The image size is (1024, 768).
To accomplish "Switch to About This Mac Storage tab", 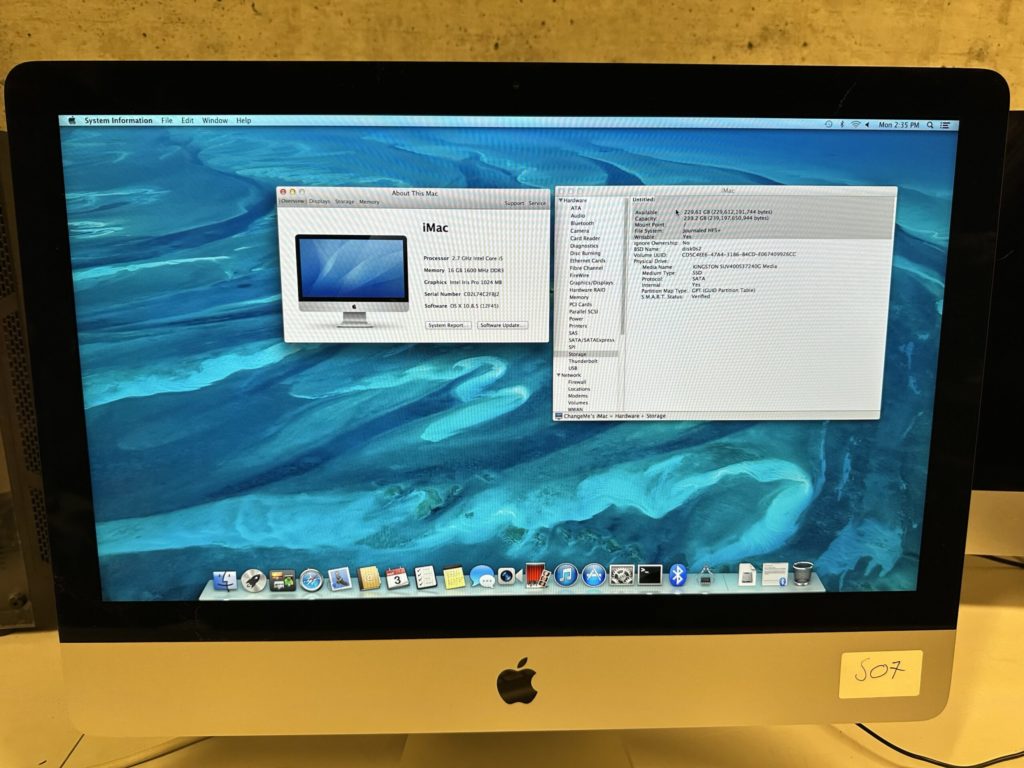I will (344, 202).
